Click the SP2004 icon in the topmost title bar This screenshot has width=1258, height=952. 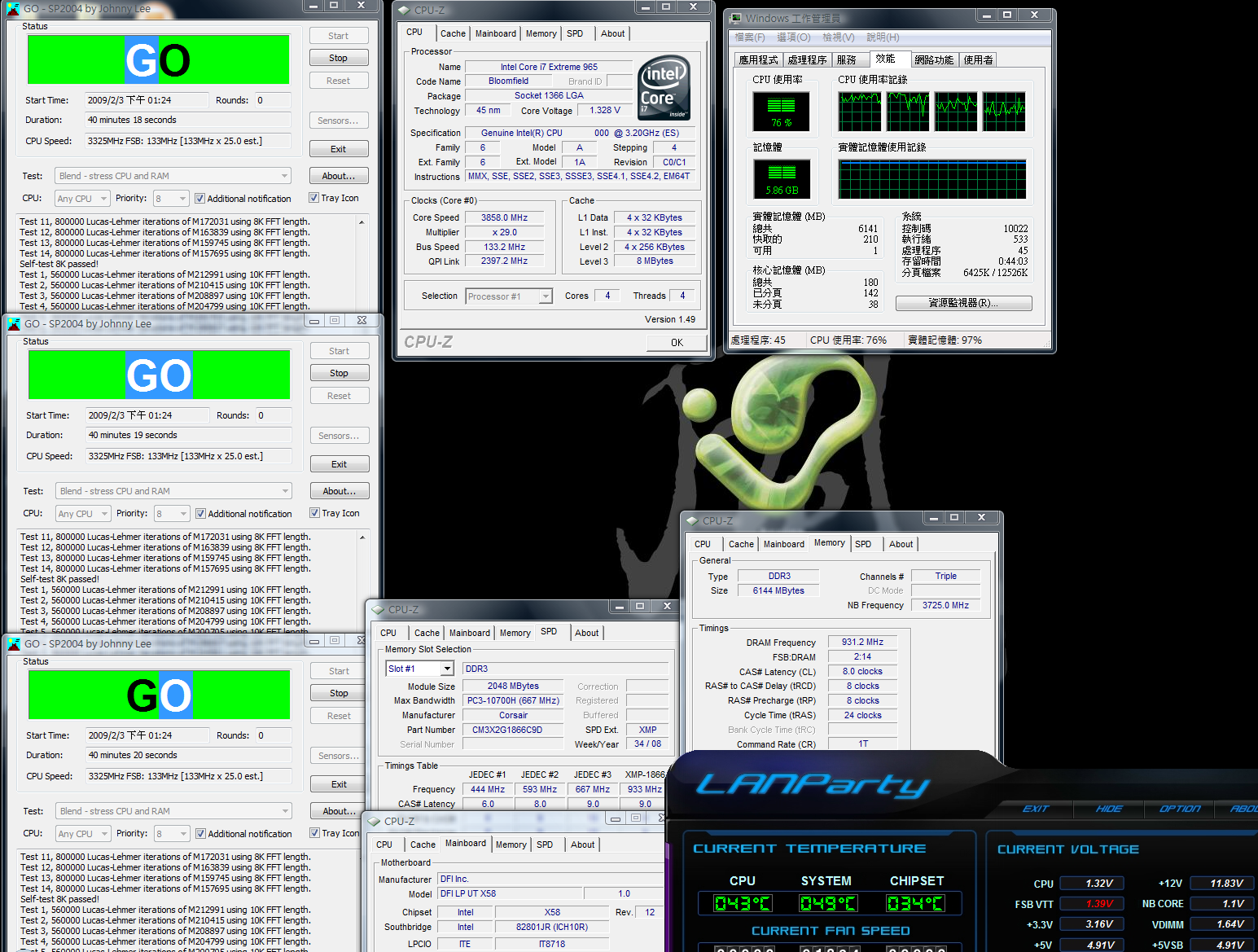13,8
